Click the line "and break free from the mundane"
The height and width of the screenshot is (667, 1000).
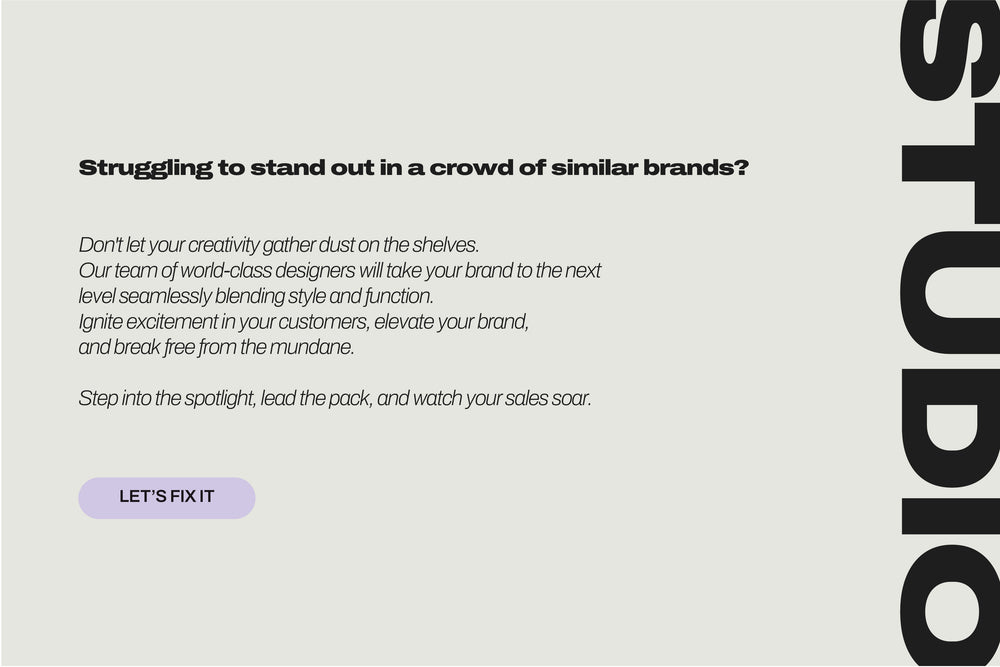tap(217, 349)
